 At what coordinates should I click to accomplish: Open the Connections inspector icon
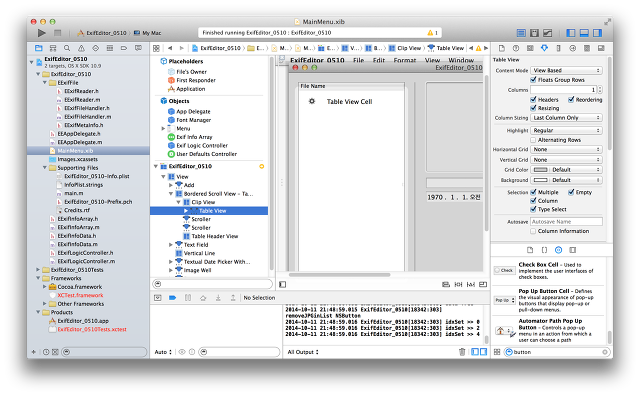(x=573, y=48)
